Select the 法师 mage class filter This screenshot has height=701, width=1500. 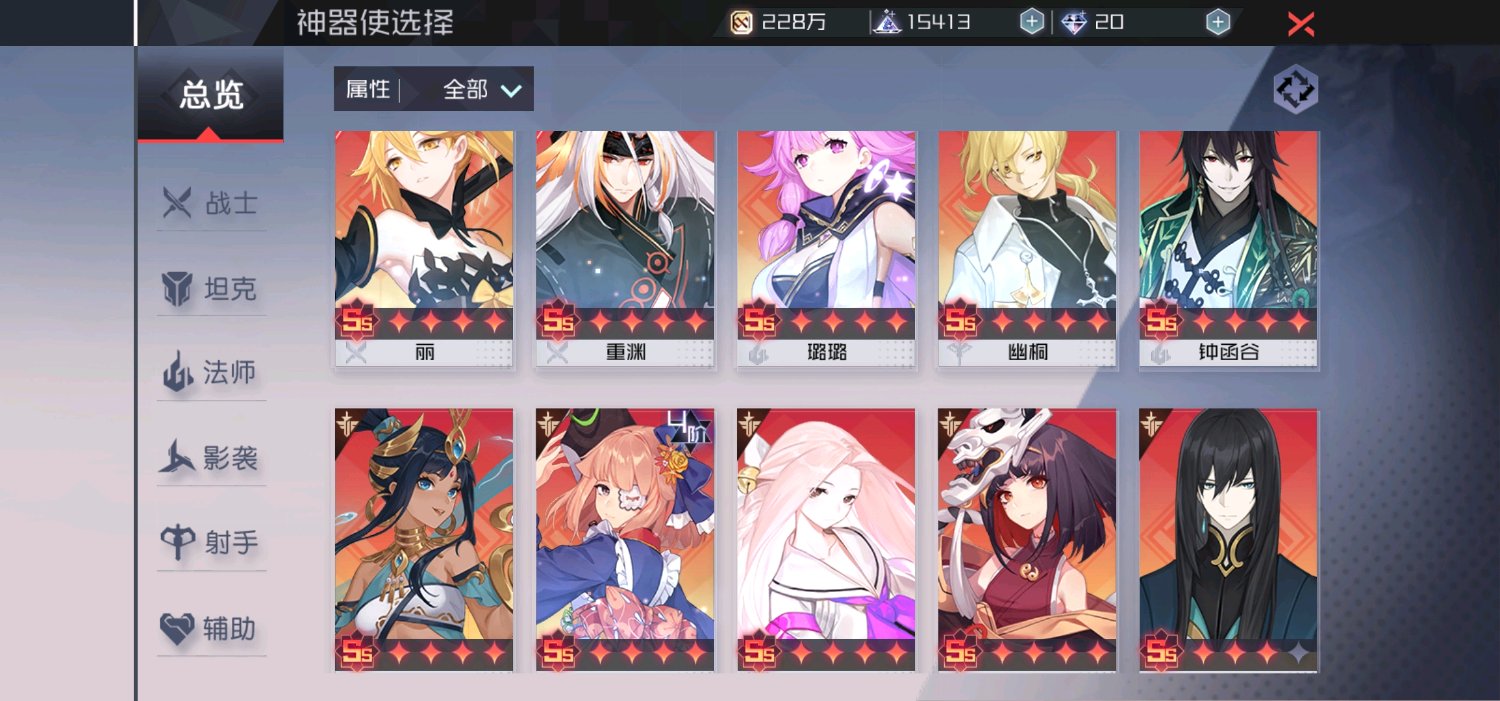[211, 373]
